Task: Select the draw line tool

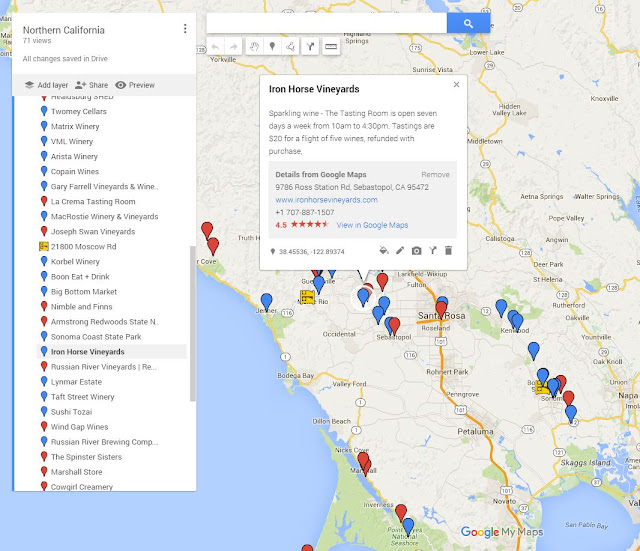Action: (x=290, y=47)
